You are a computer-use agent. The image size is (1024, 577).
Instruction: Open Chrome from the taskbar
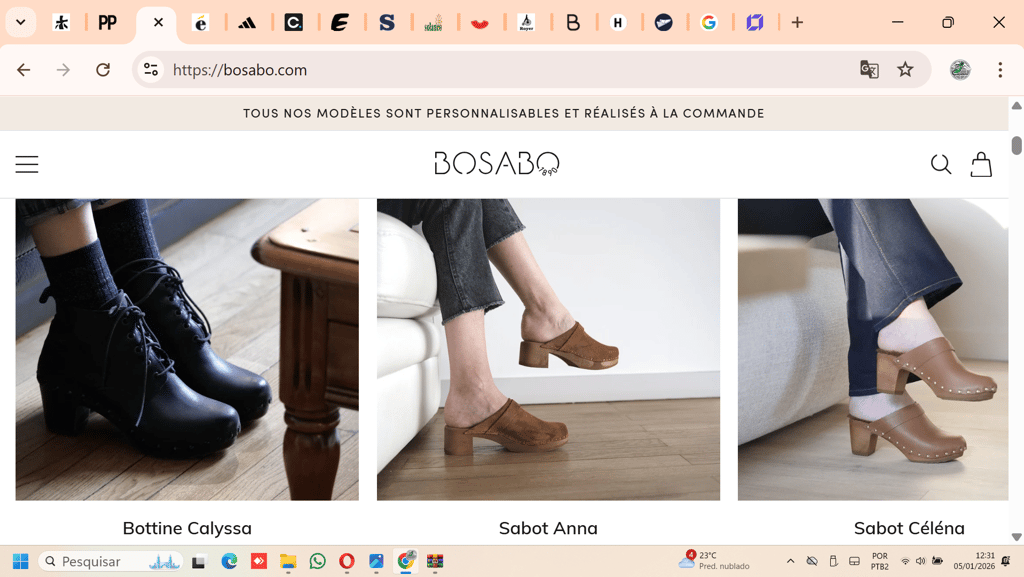(406, 561)
